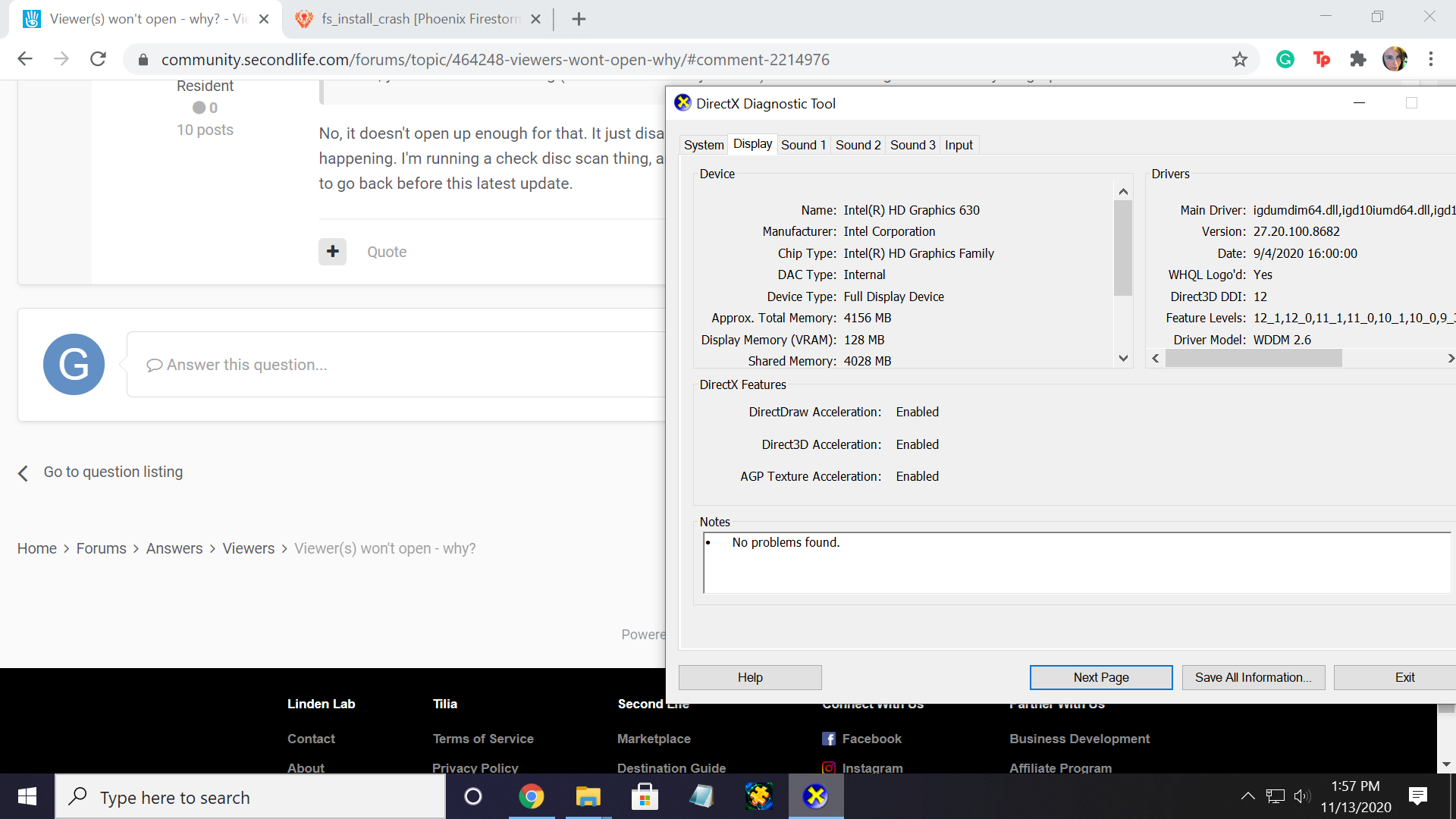Click the plus icon beside Quote

click(332, 252)
